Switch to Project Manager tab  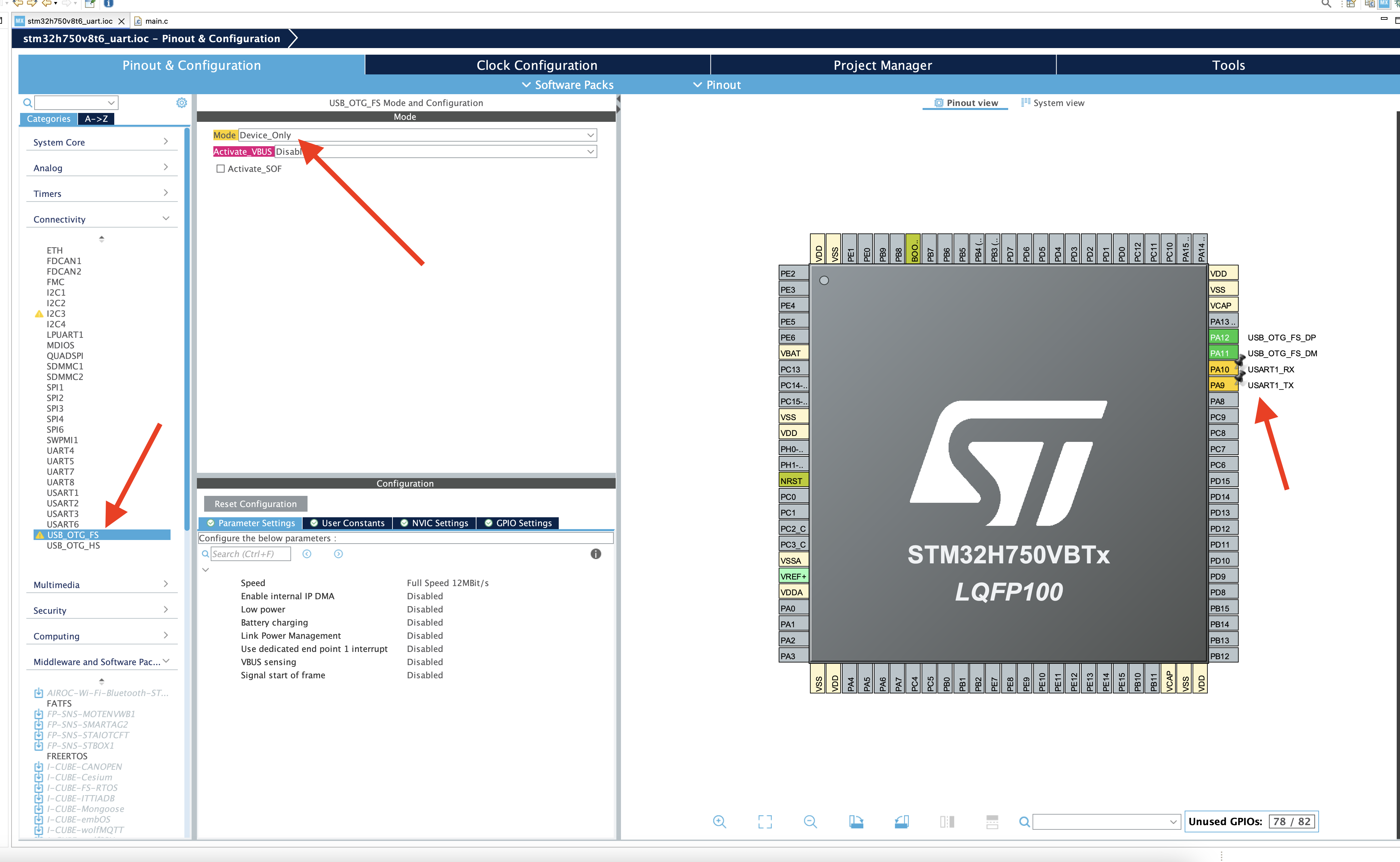[x=882, y=65]
